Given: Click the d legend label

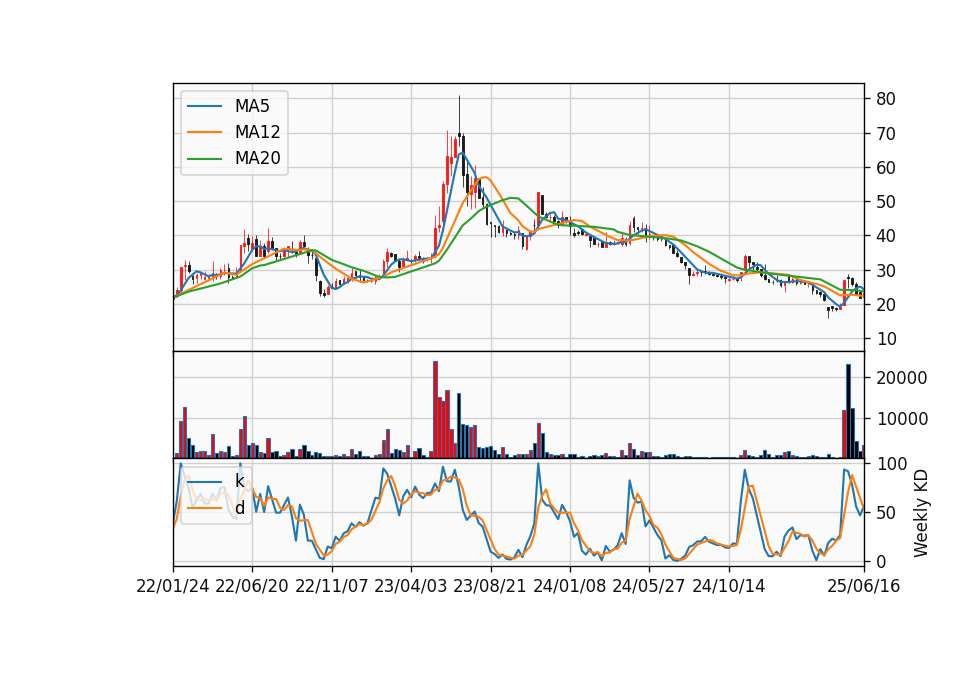Looking at the screenshot, I should coord(239,508).
